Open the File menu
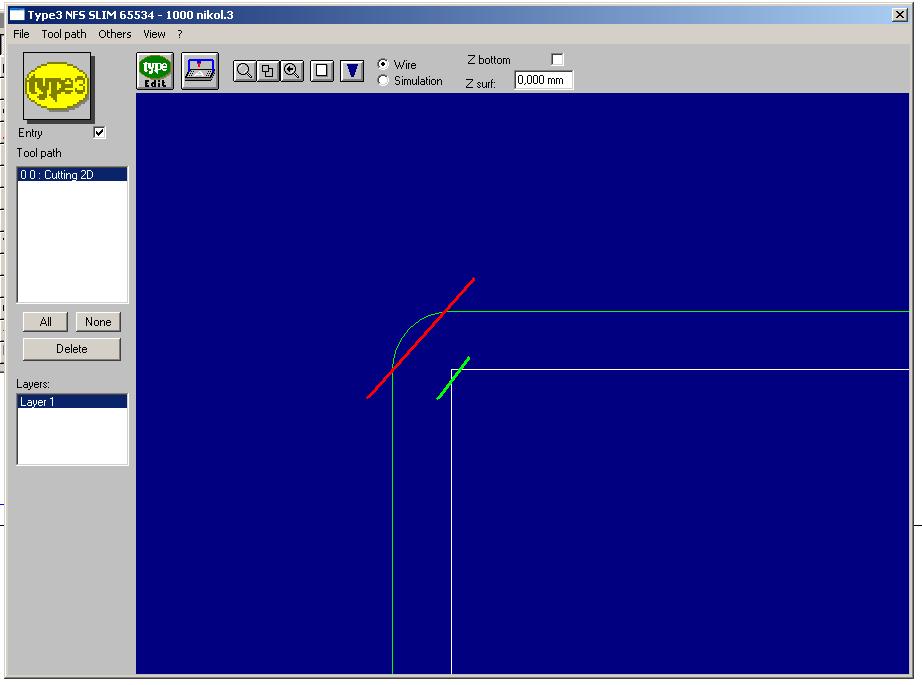 pos(21,34)
